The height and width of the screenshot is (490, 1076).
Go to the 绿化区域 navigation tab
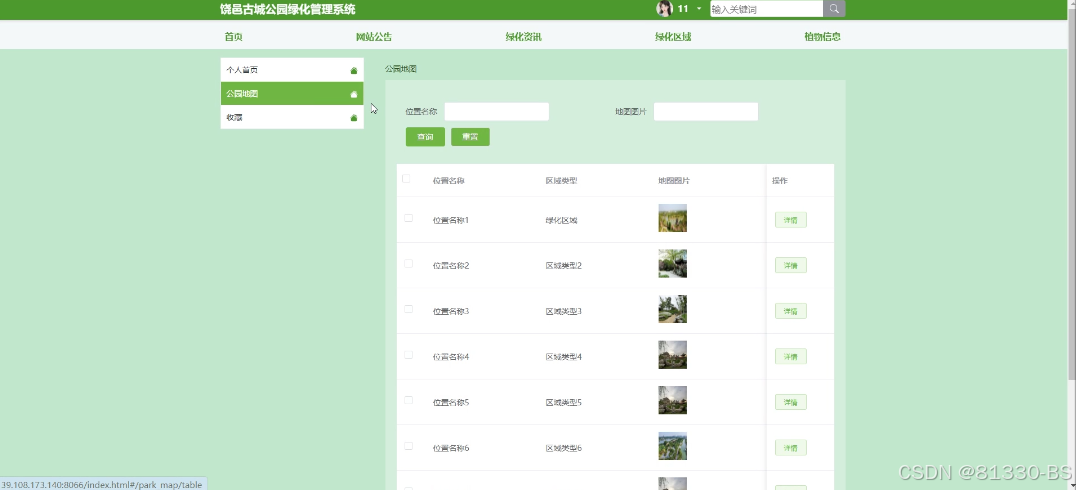click(672, 37)
